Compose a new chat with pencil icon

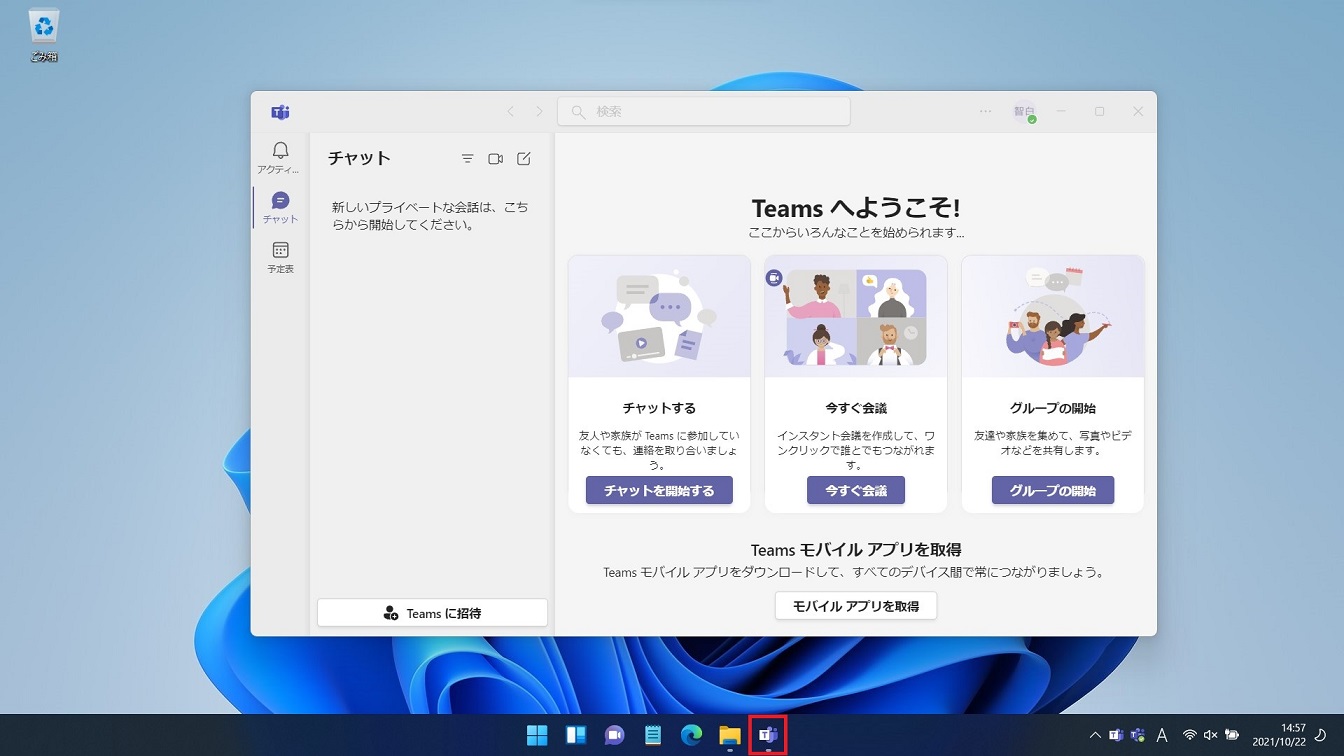pyautogui.click(x=524, y=159)
